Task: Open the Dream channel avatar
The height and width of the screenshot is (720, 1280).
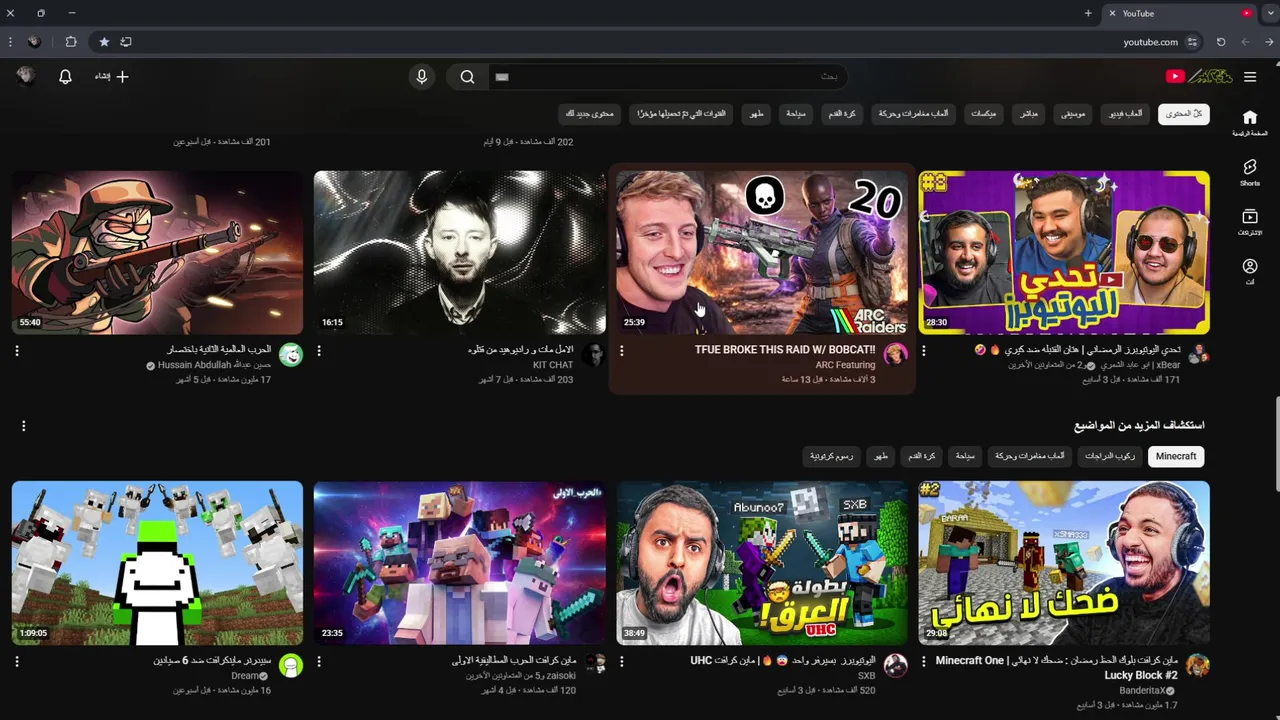Action: (x=291, y=666)
